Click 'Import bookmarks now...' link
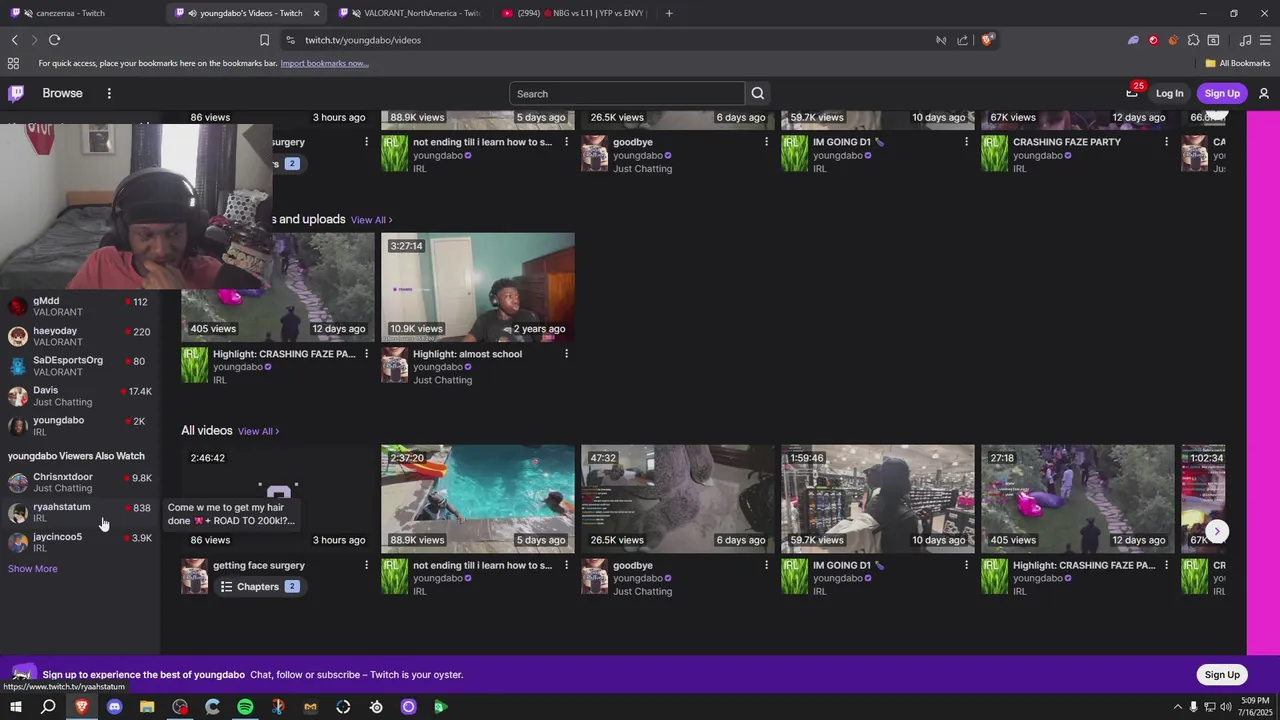Screen dimensions: 1280x720 coord(324,63)
